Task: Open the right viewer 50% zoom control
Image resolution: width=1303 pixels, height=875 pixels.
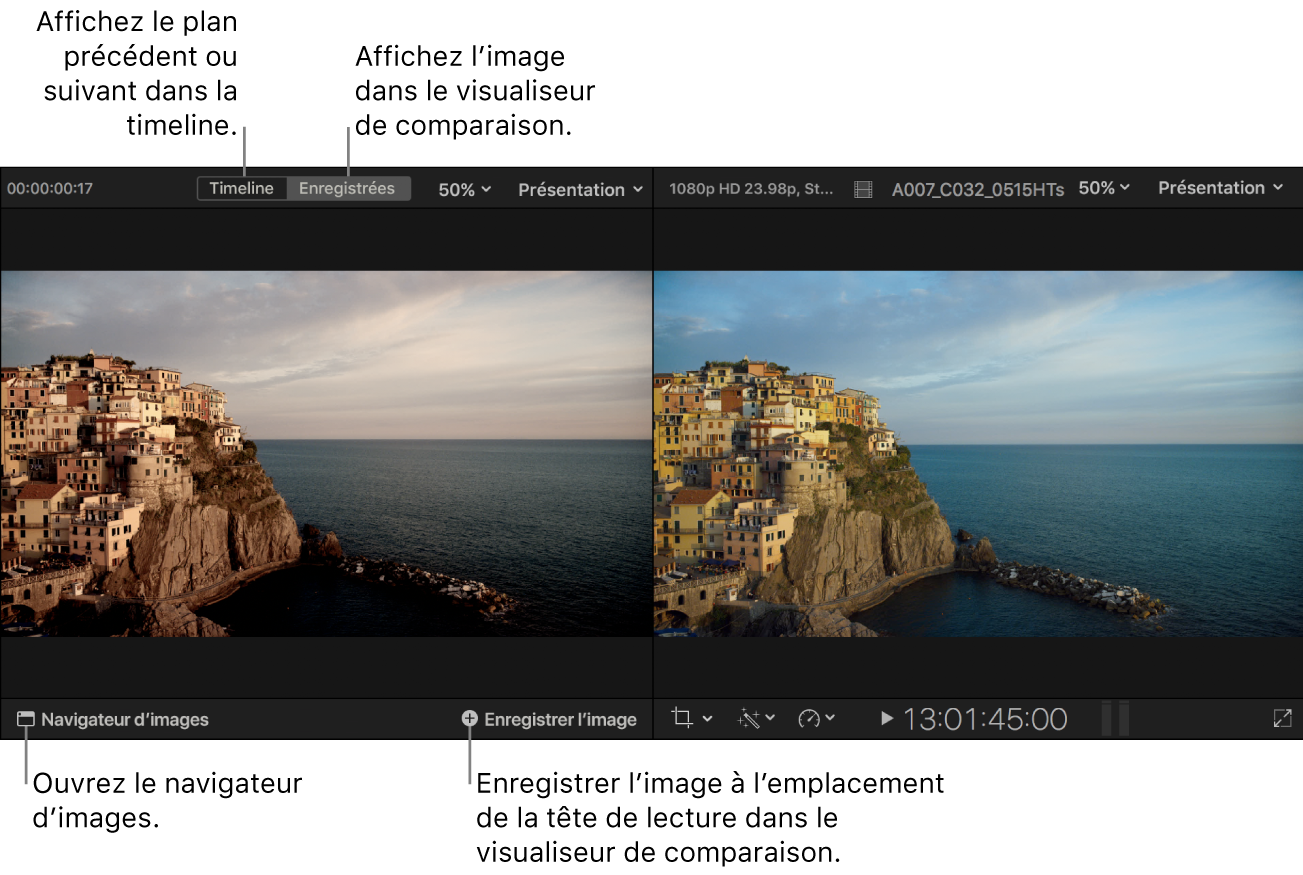Action: click(1103, 188)
